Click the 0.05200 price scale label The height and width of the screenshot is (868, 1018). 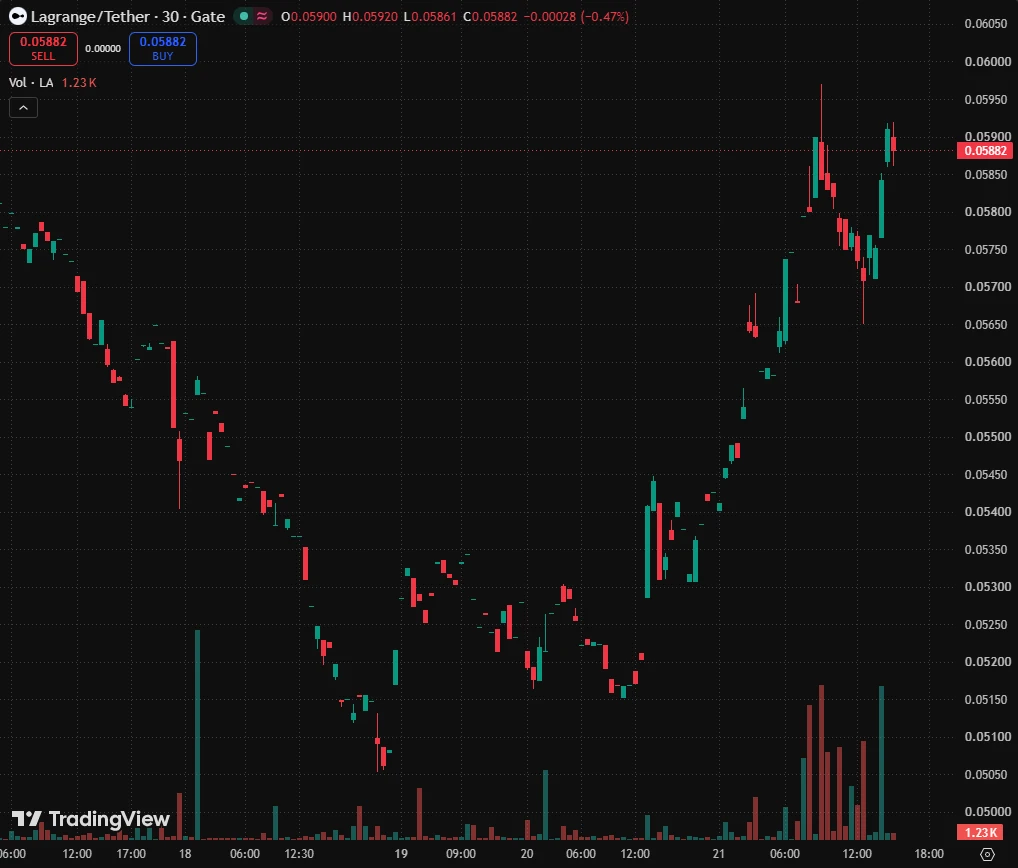point(987,662)
